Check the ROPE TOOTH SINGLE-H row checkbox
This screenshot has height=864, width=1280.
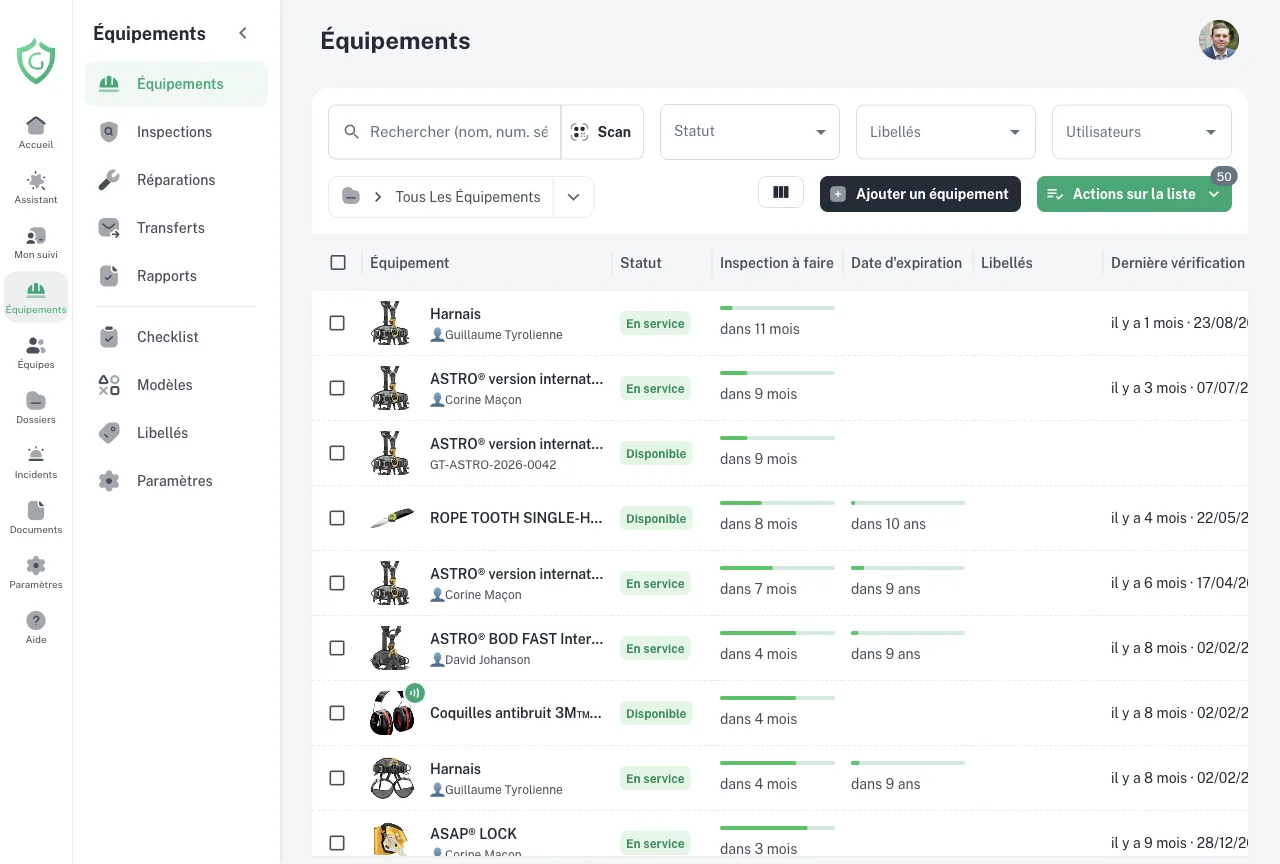click(x=337, y=518)
